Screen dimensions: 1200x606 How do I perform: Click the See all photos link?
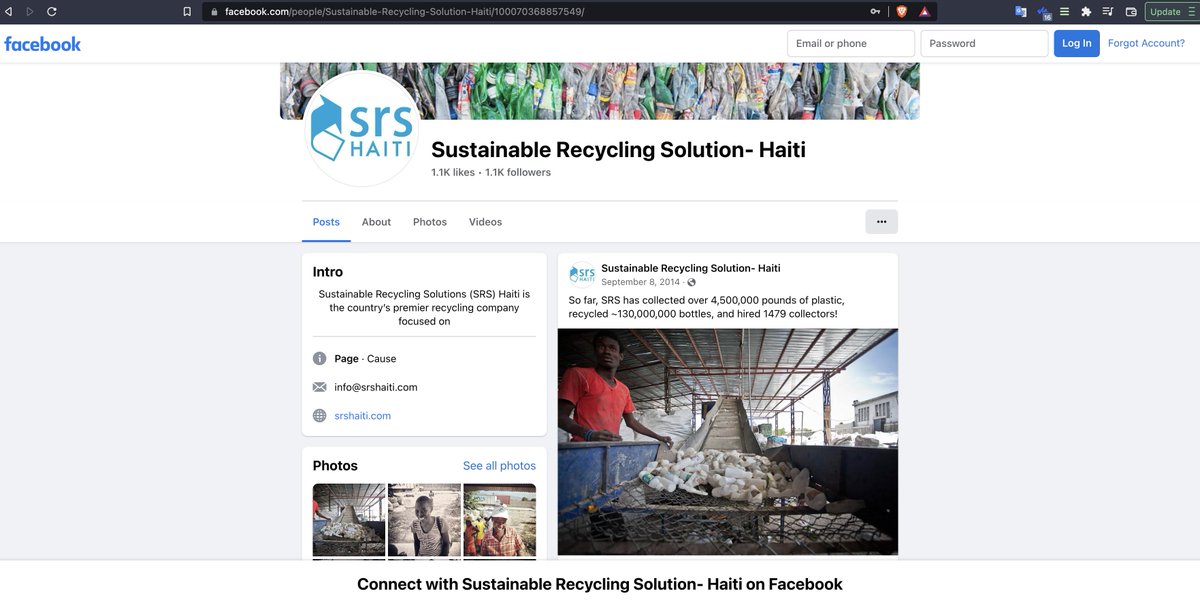499,466
